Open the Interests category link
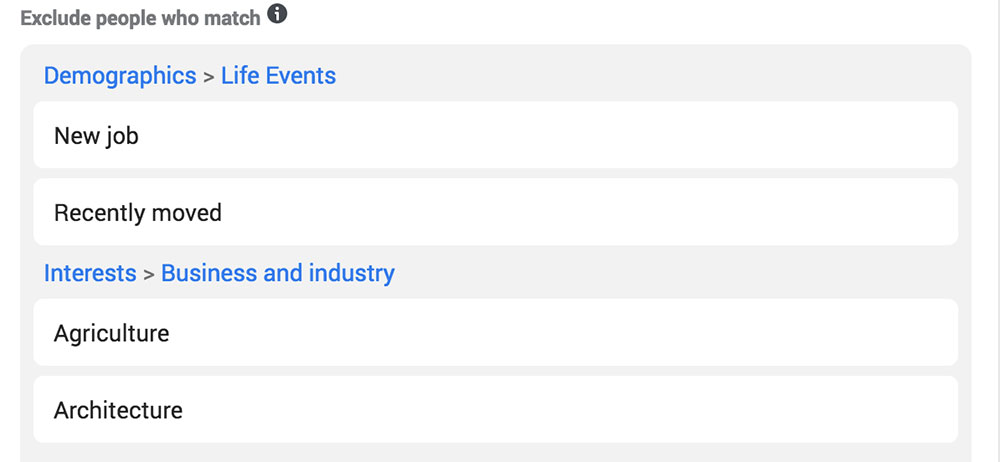Image resolution: width=1000 pixels, height=462 pixels. point(90,273)
